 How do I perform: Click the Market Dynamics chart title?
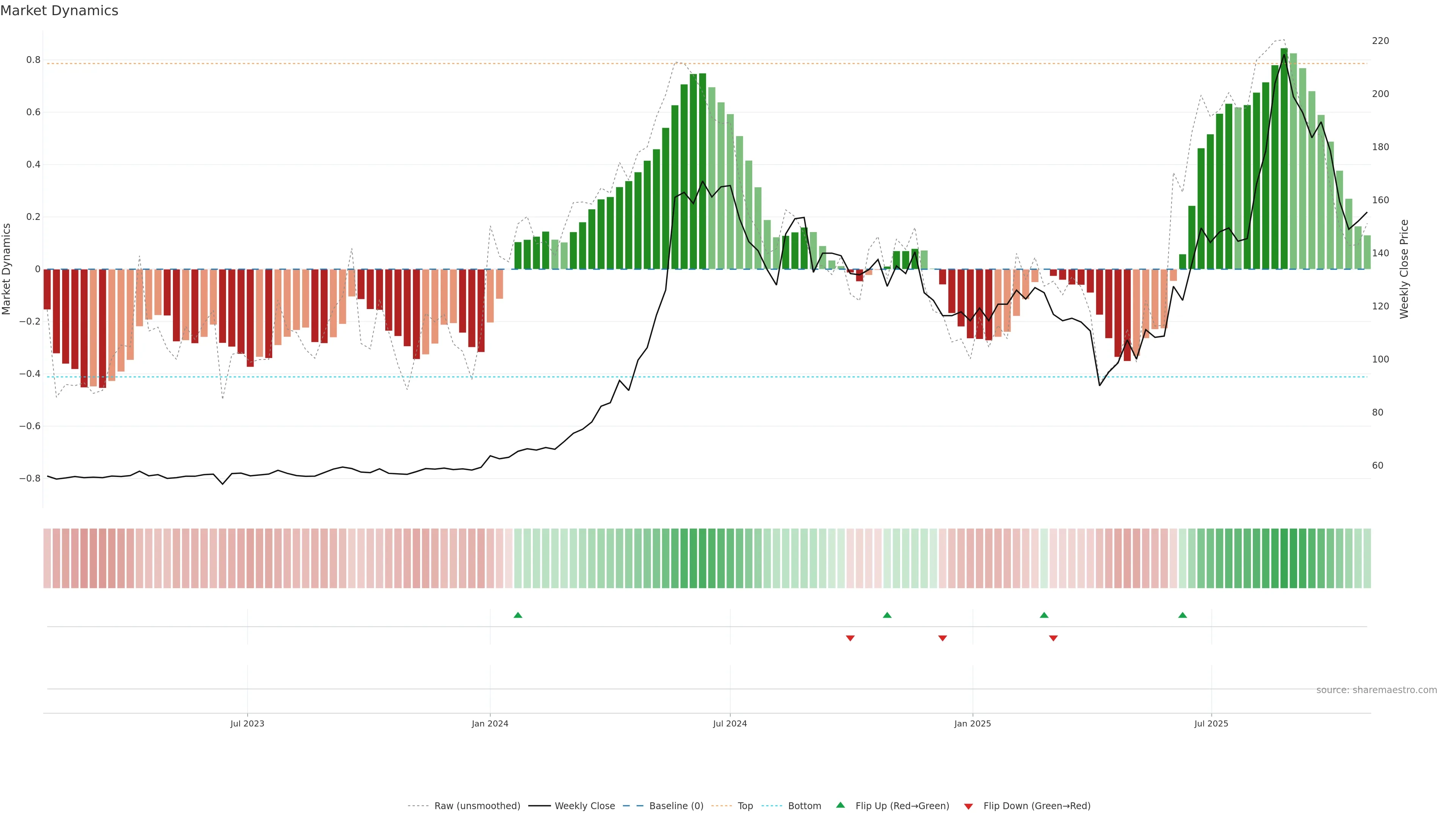coord(60,11)
